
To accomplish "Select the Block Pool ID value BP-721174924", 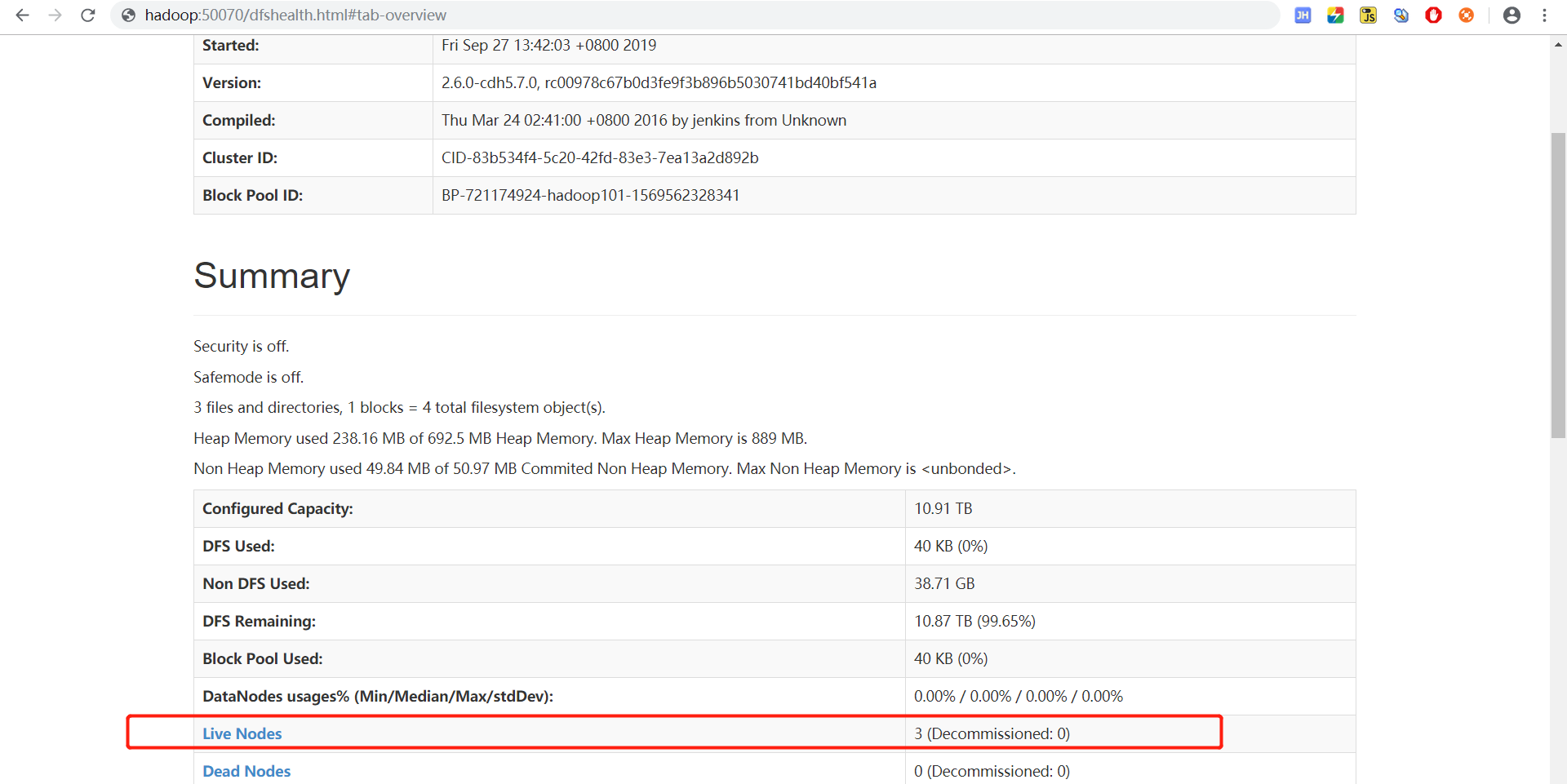I will pyautogui.click(x=590, y=195).
